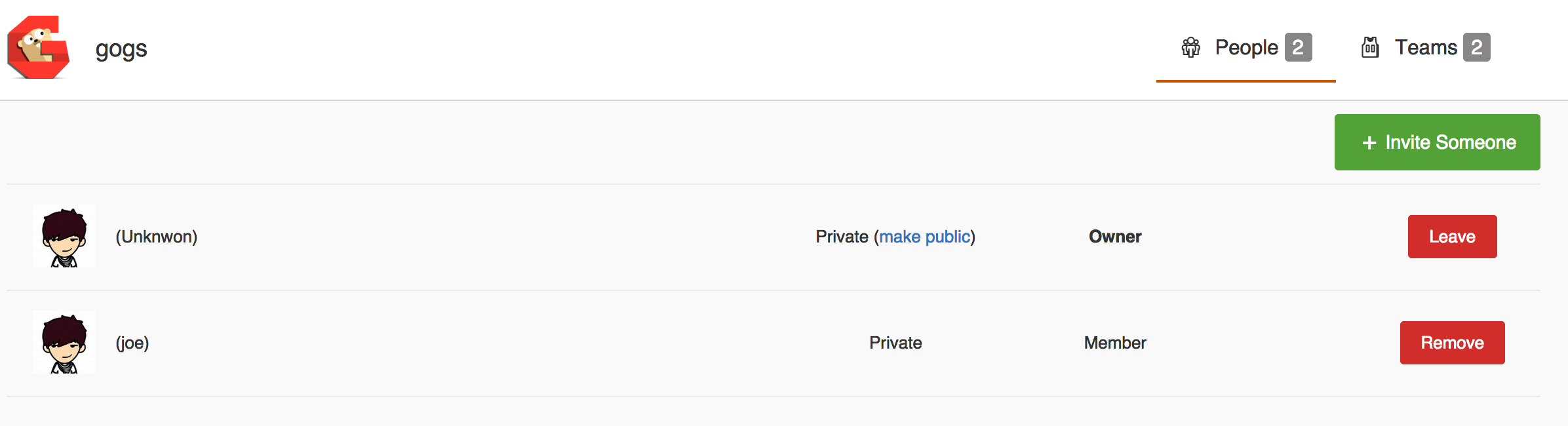The image size is (1568, 426).
Task: Switch to the Teams tab
Action: coord(1426,48)
